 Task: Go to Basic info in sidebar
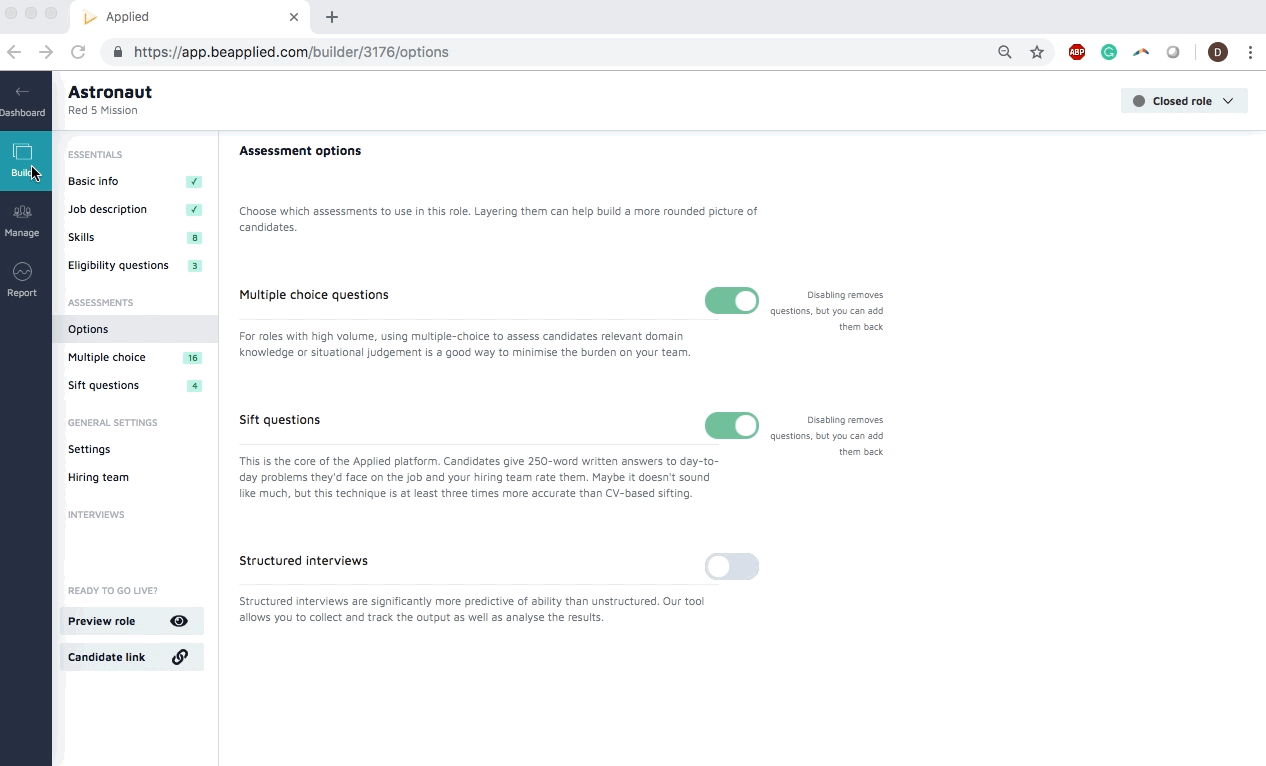[x=93, y=181]
